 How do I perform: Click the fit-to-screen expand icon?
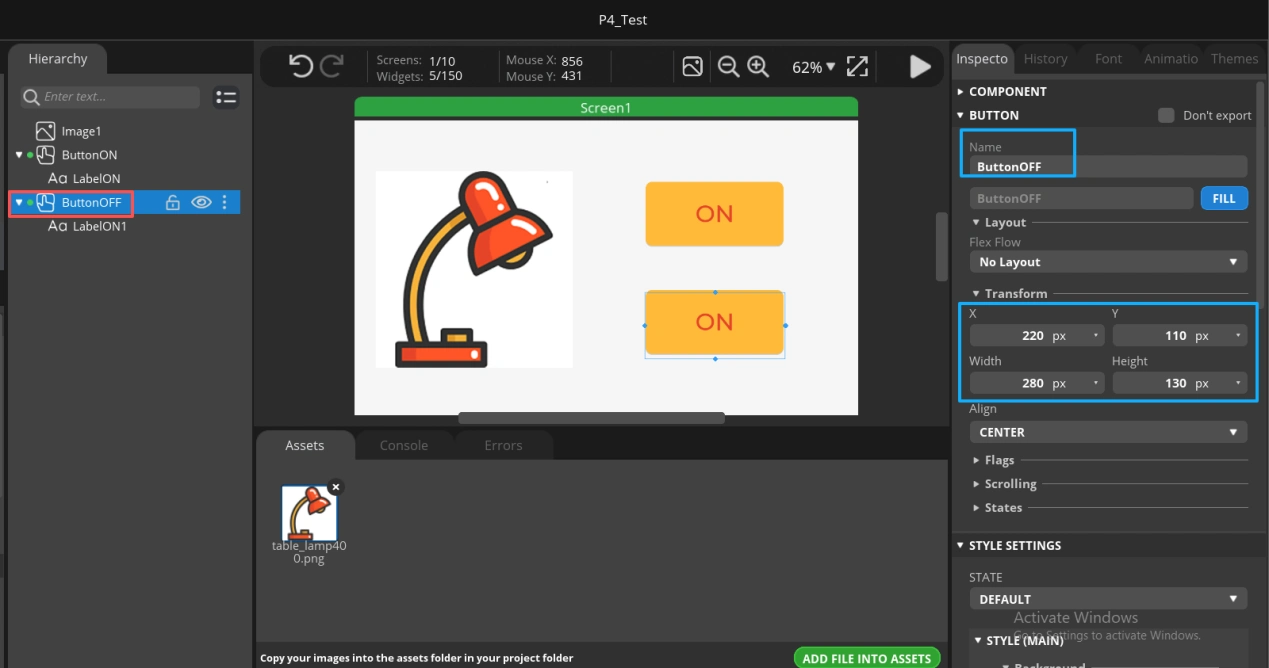pos(857,67)
